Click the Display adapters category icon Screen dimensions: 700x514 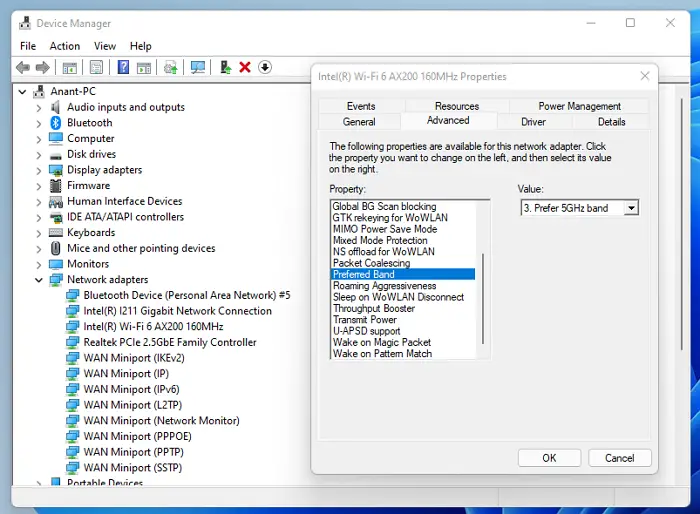pyautogui.click(x=56, y=170)
